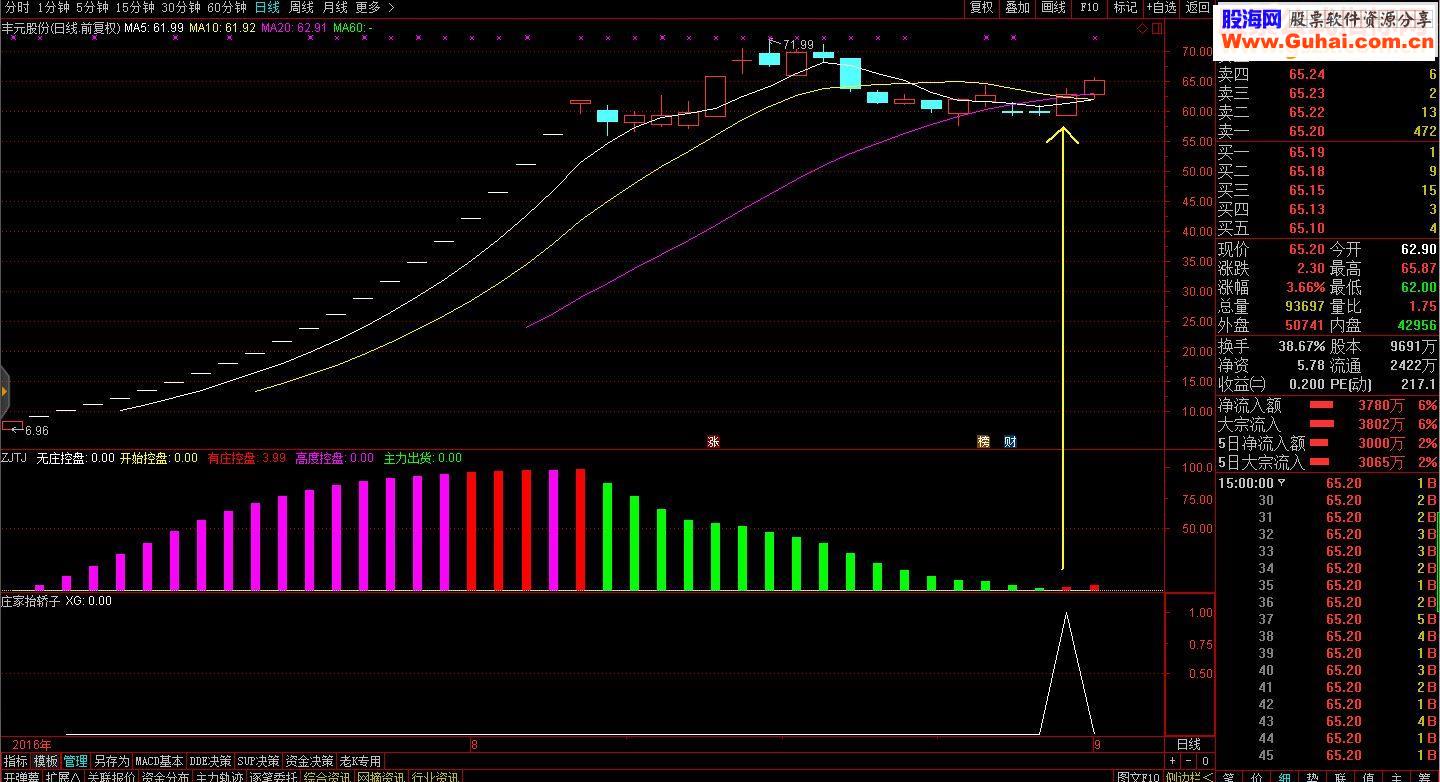Select the 30分钟 period
This screenshot has width=1440, height=782.
pyautogui.click(x=181, y=7)
